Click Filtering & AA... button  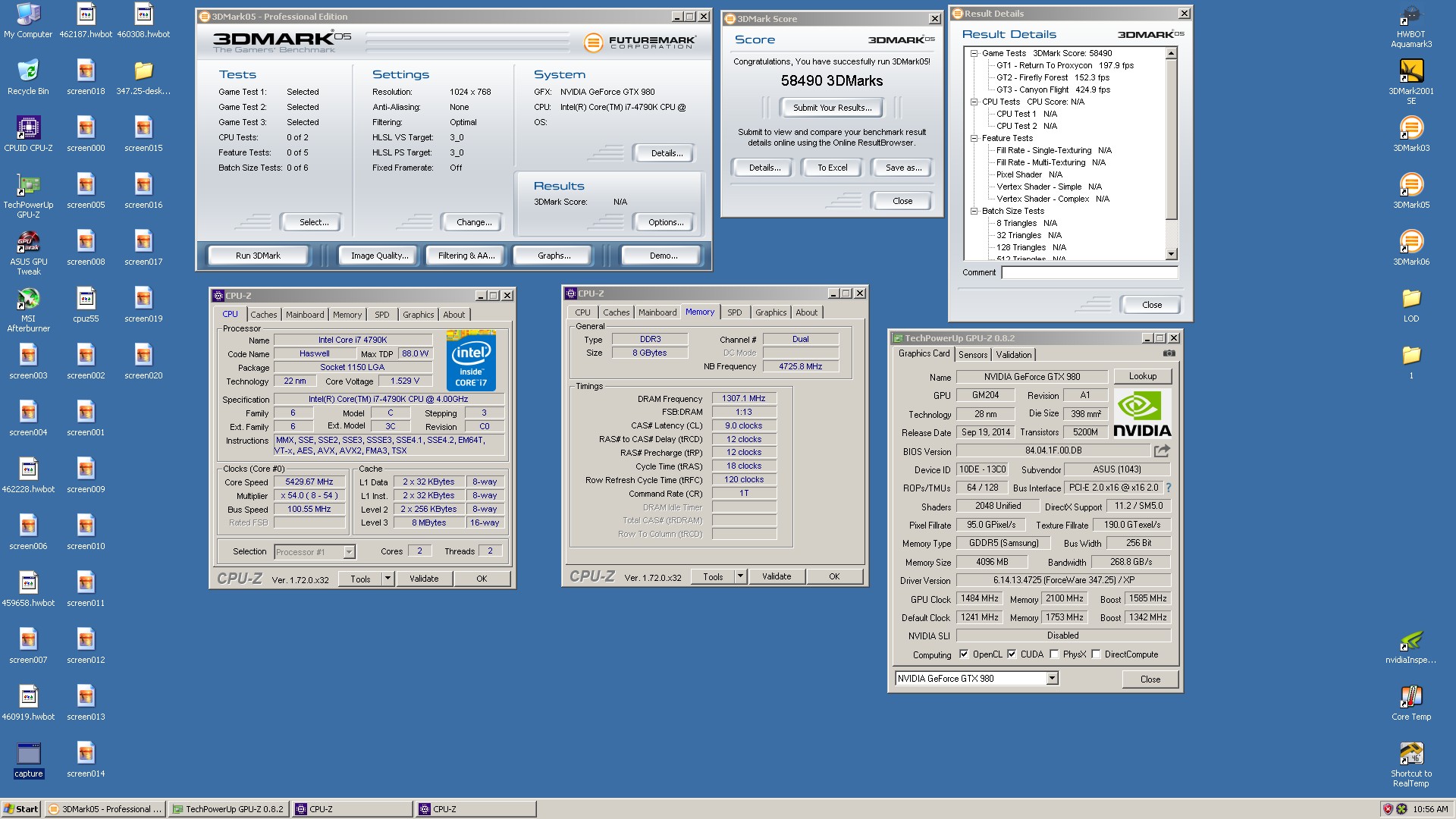pyautogui.click(x=466, y=256)
